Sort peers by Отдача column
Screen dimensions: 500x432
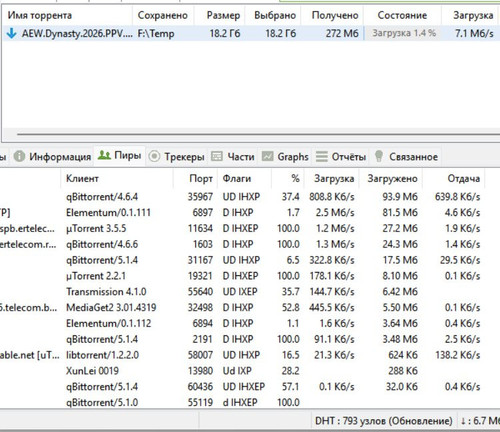[464, 179]
